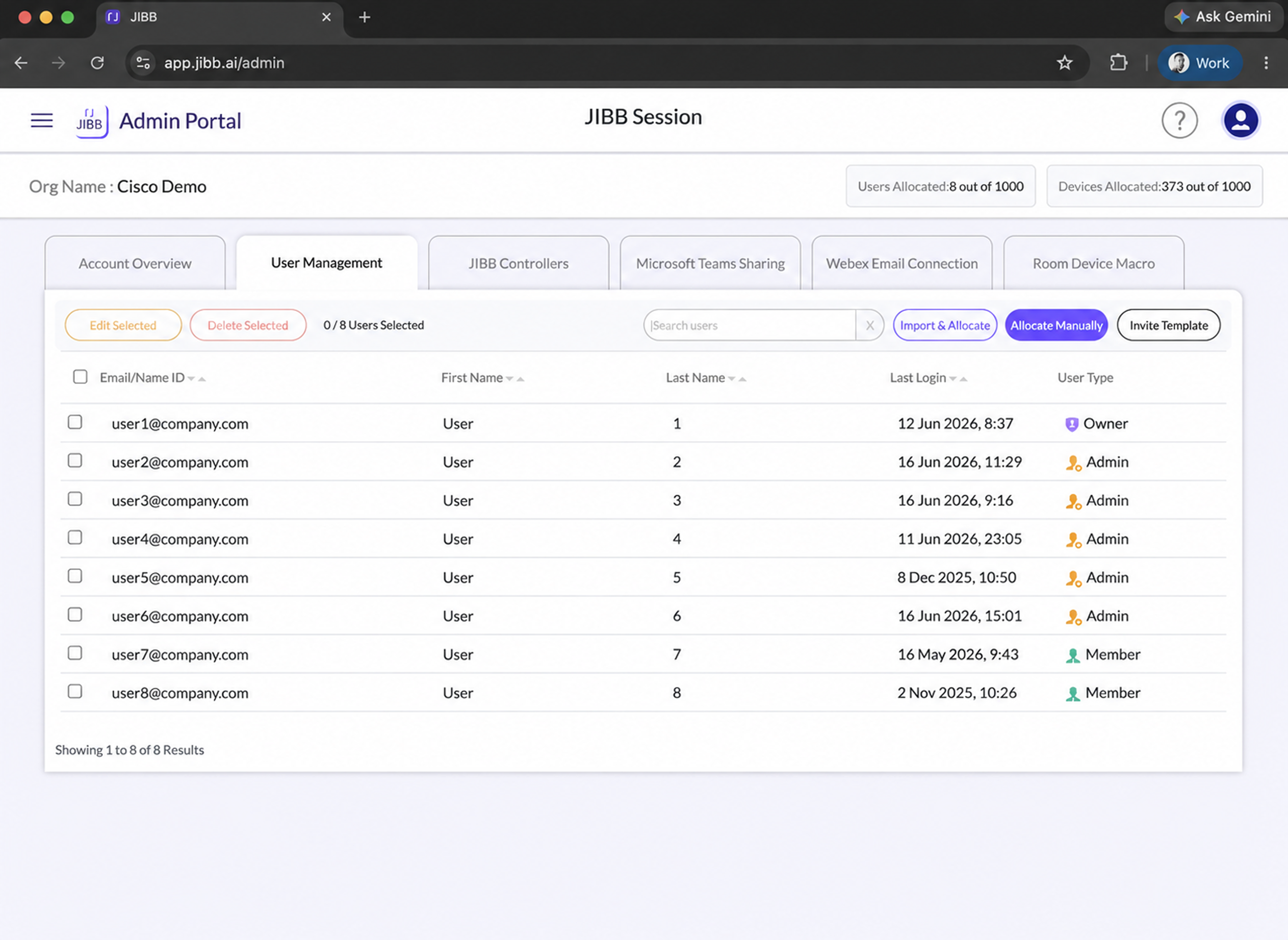Open the Work profile switcher

pos(1199,63)
